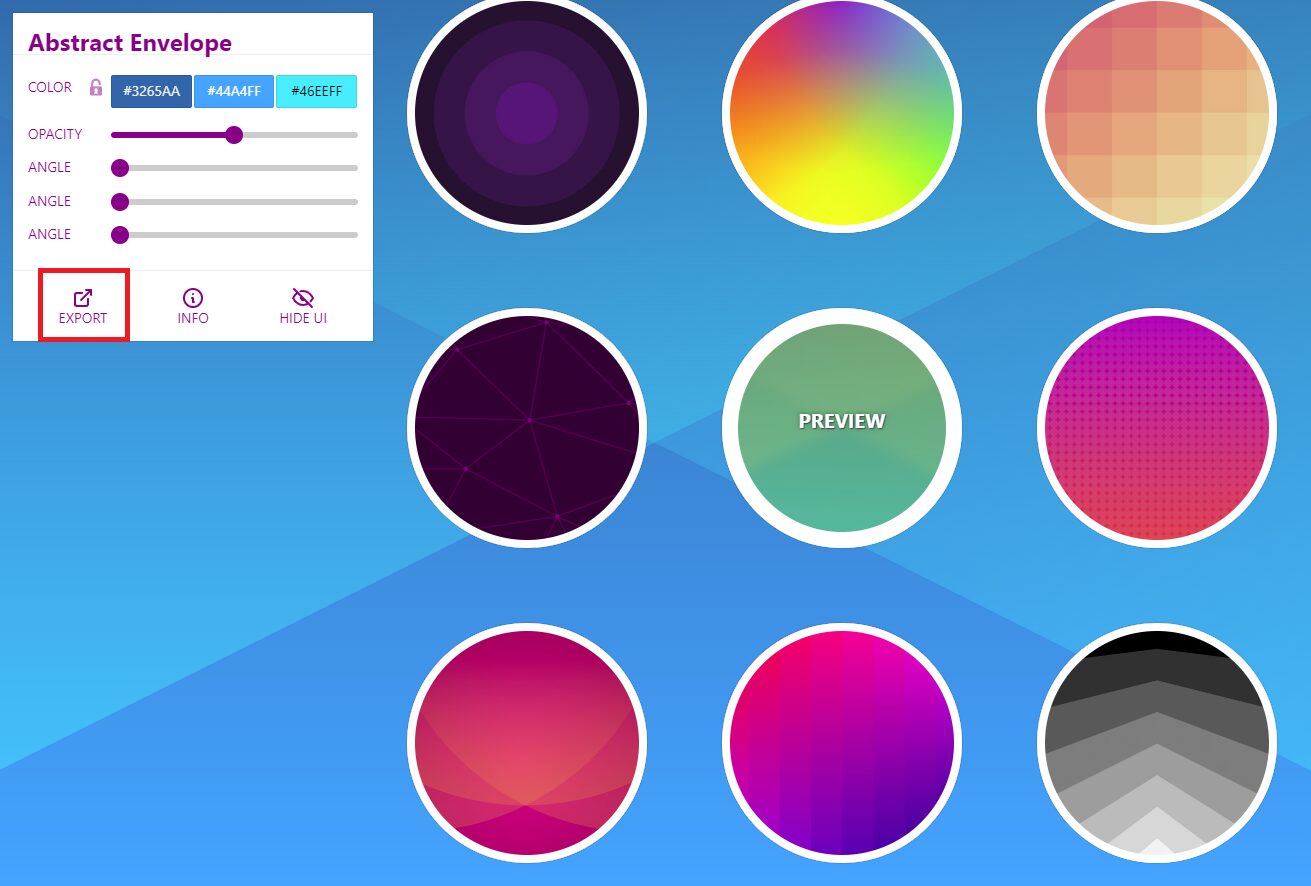Click the first ANGLE slider handle
1311x886 pixels.
[120, 168]
